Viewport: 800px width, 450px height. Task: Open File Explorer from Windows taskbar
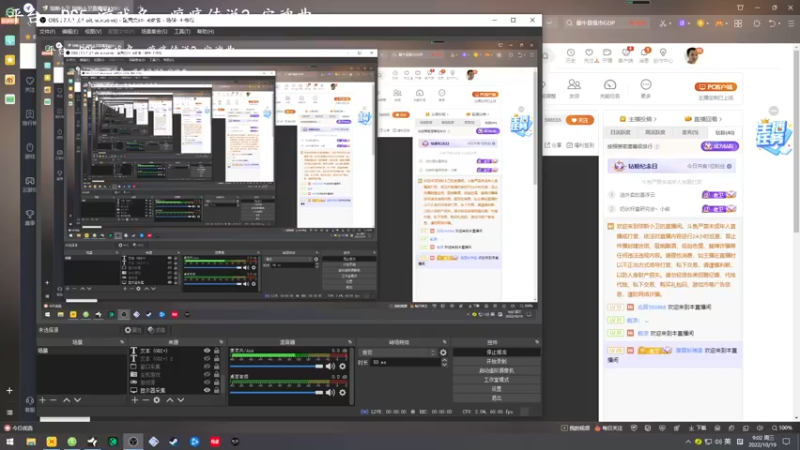tap(31, 441)
